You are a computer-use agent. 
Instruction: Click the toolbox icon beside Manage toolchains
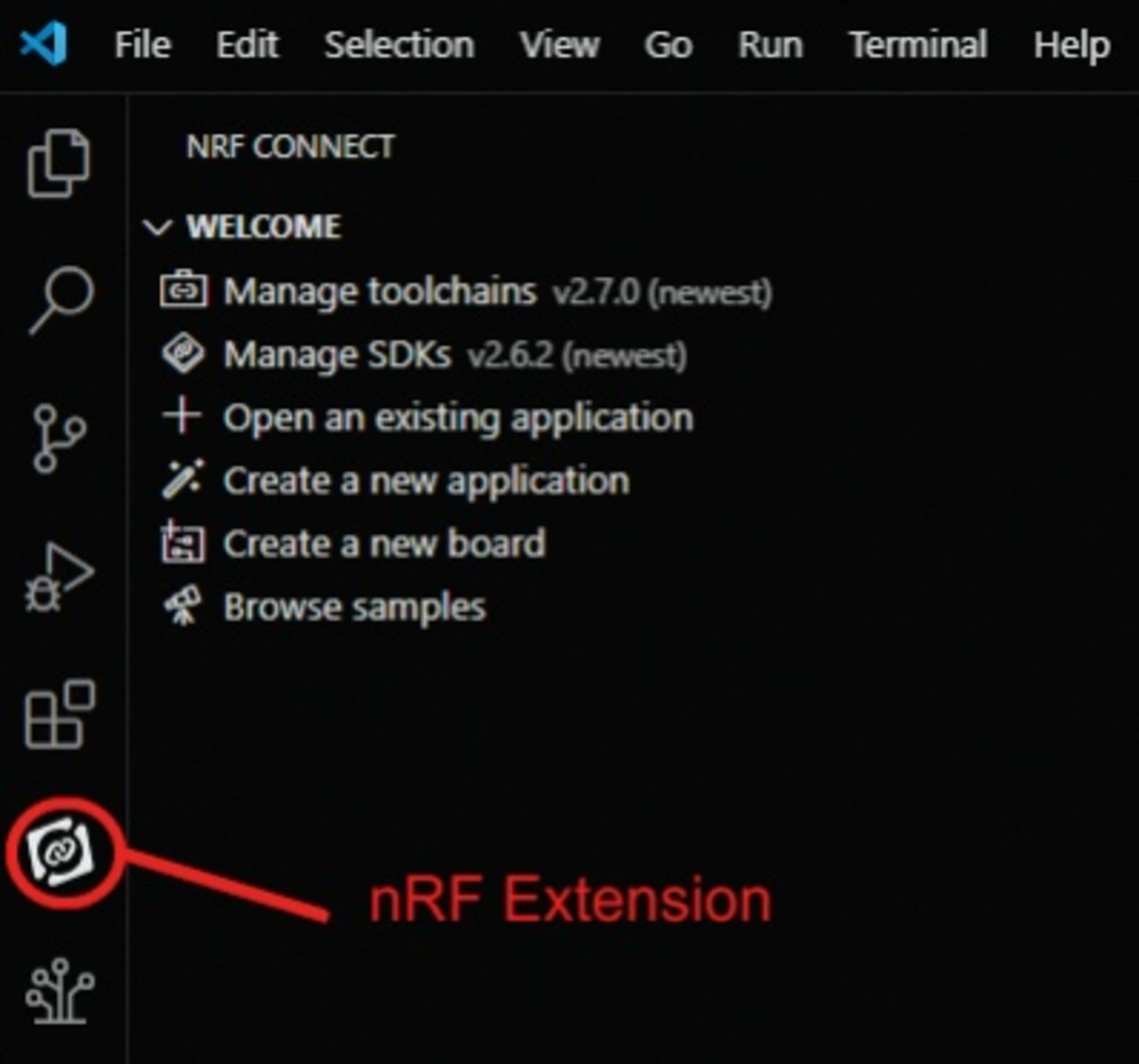click(x=183, y=291)
